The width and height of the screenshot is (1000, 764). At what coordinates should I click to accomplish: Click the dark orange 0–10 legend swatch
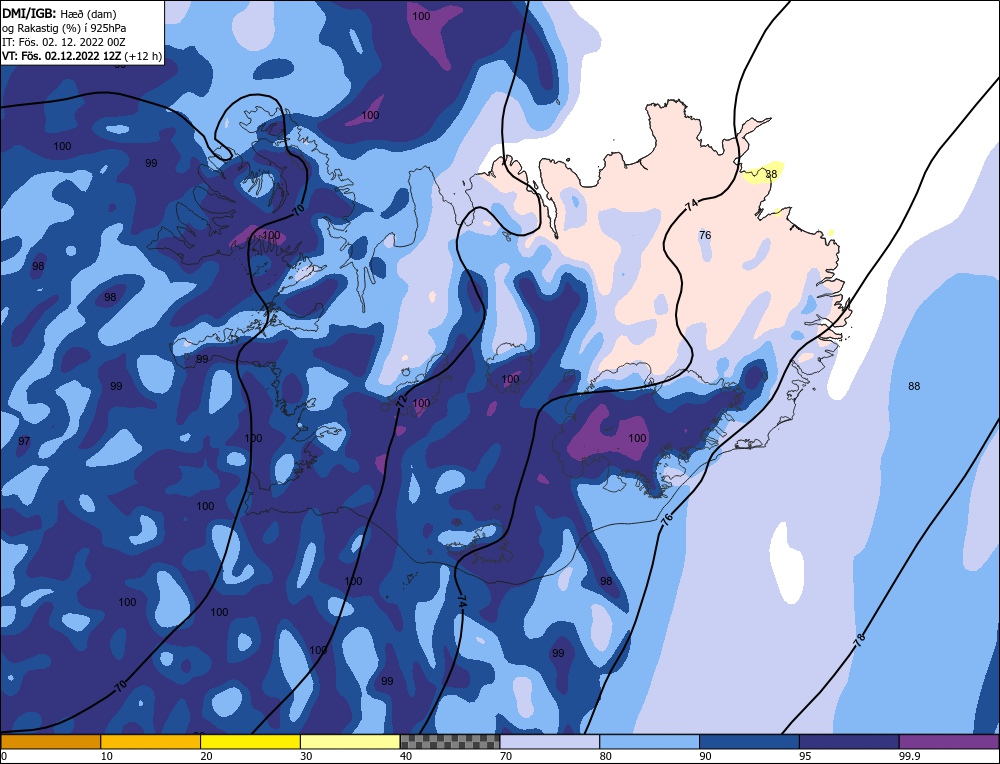[x=50, y=741]
